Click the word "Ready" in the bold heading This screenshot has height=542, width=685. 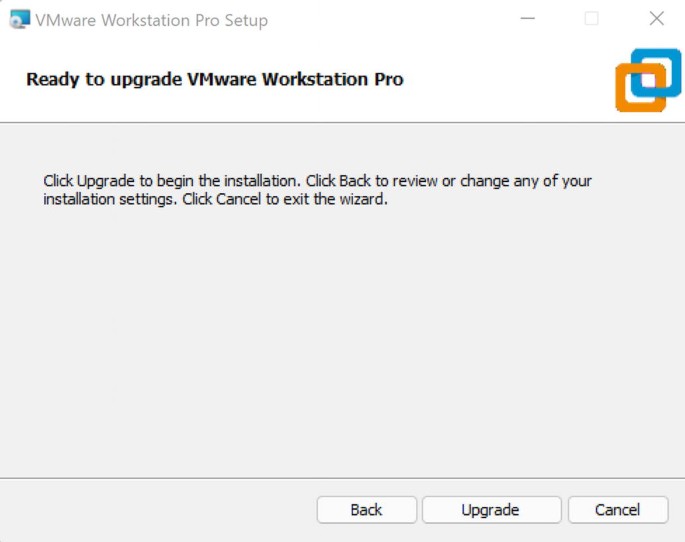(52, 79)
